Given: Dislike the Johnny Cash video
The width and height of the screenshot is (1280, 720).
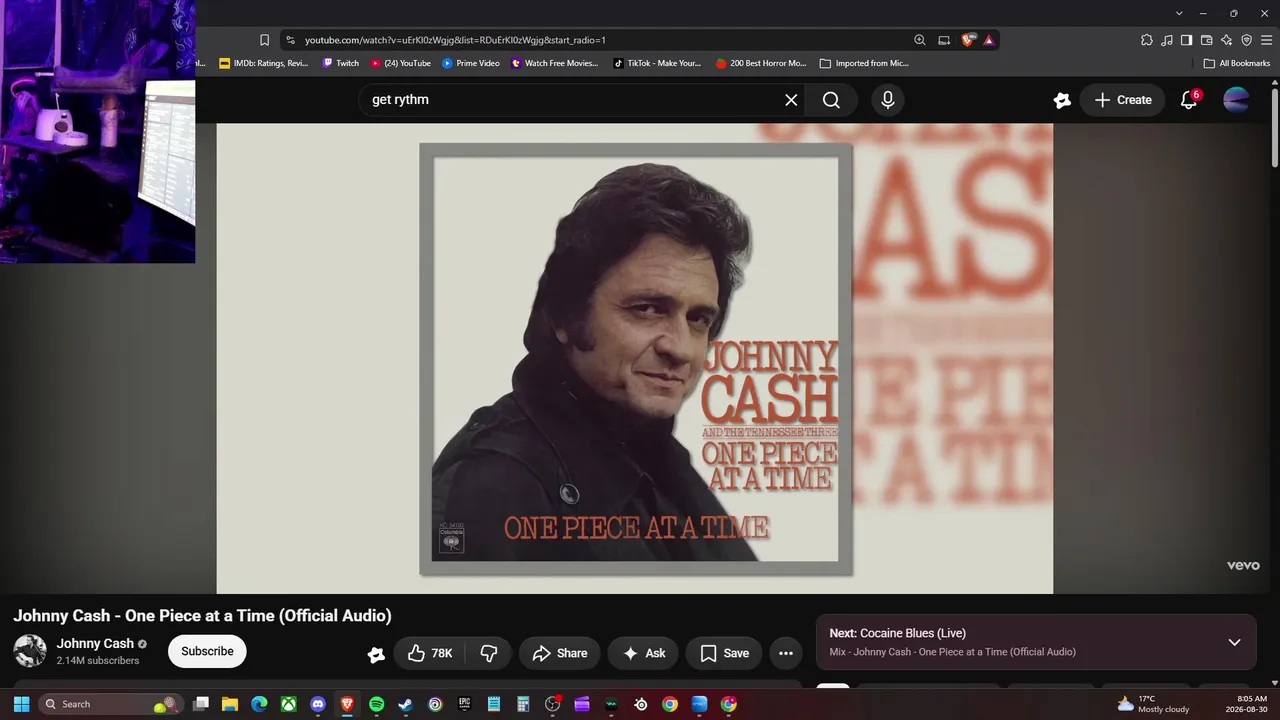Looking at the screenshot, I should 489,653.
